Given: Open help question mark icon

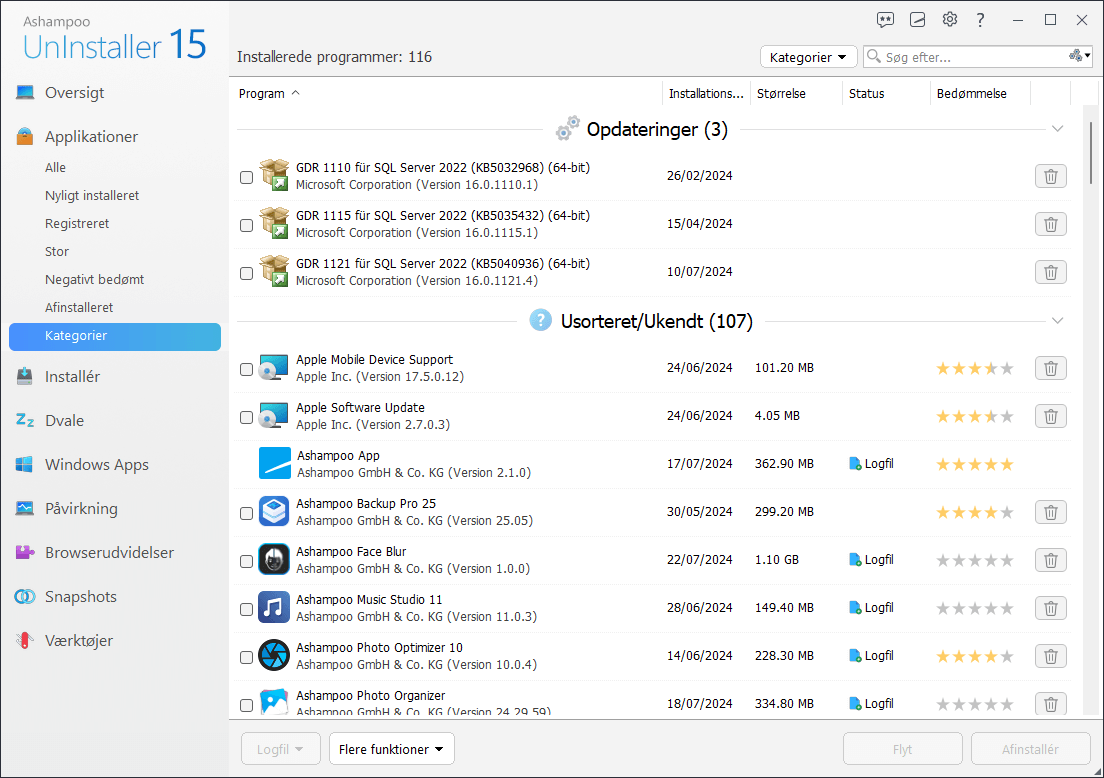Looking at the screenshot, I should 980,20.
